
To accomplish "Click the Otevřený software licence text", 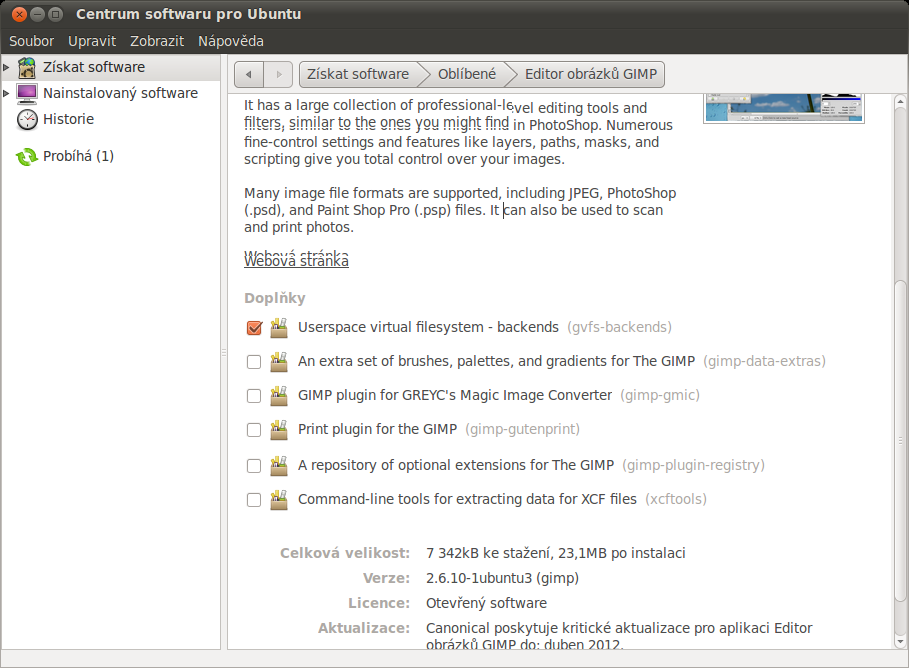I will [486, 603].
